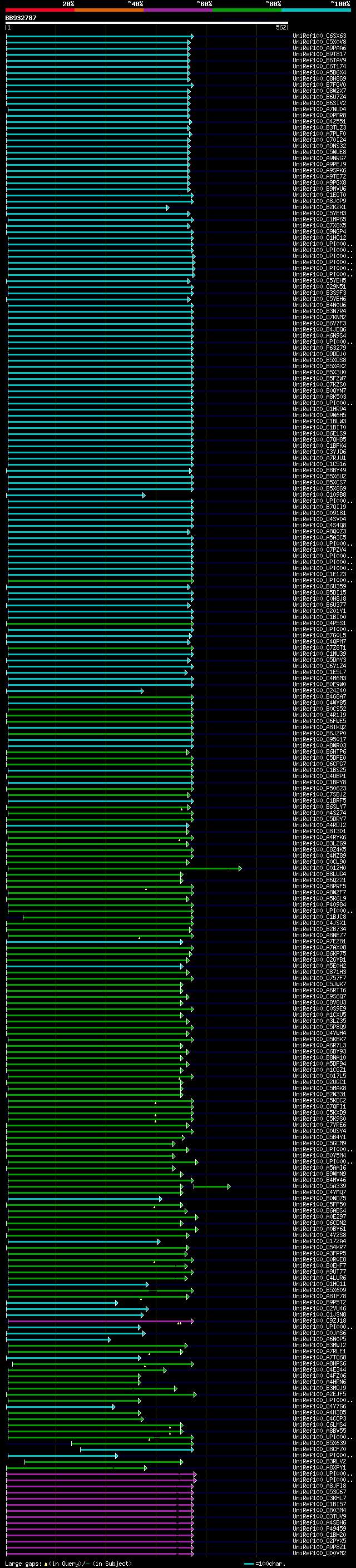
Task: Choose hit UniRef100_Q8H8G9
Action: pyautogui.click(x=319, y=78)
